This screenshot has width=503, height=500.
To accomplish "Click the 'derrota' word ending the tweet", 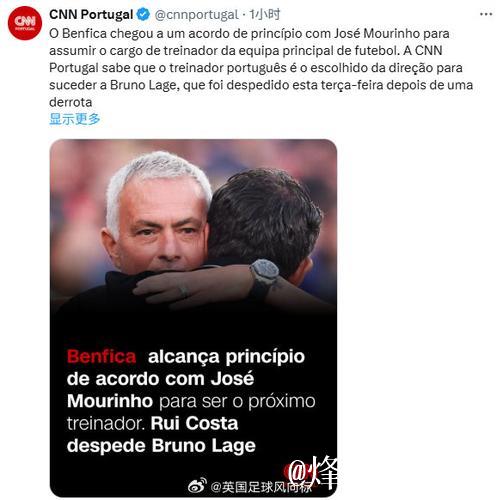I will point(71,102).
